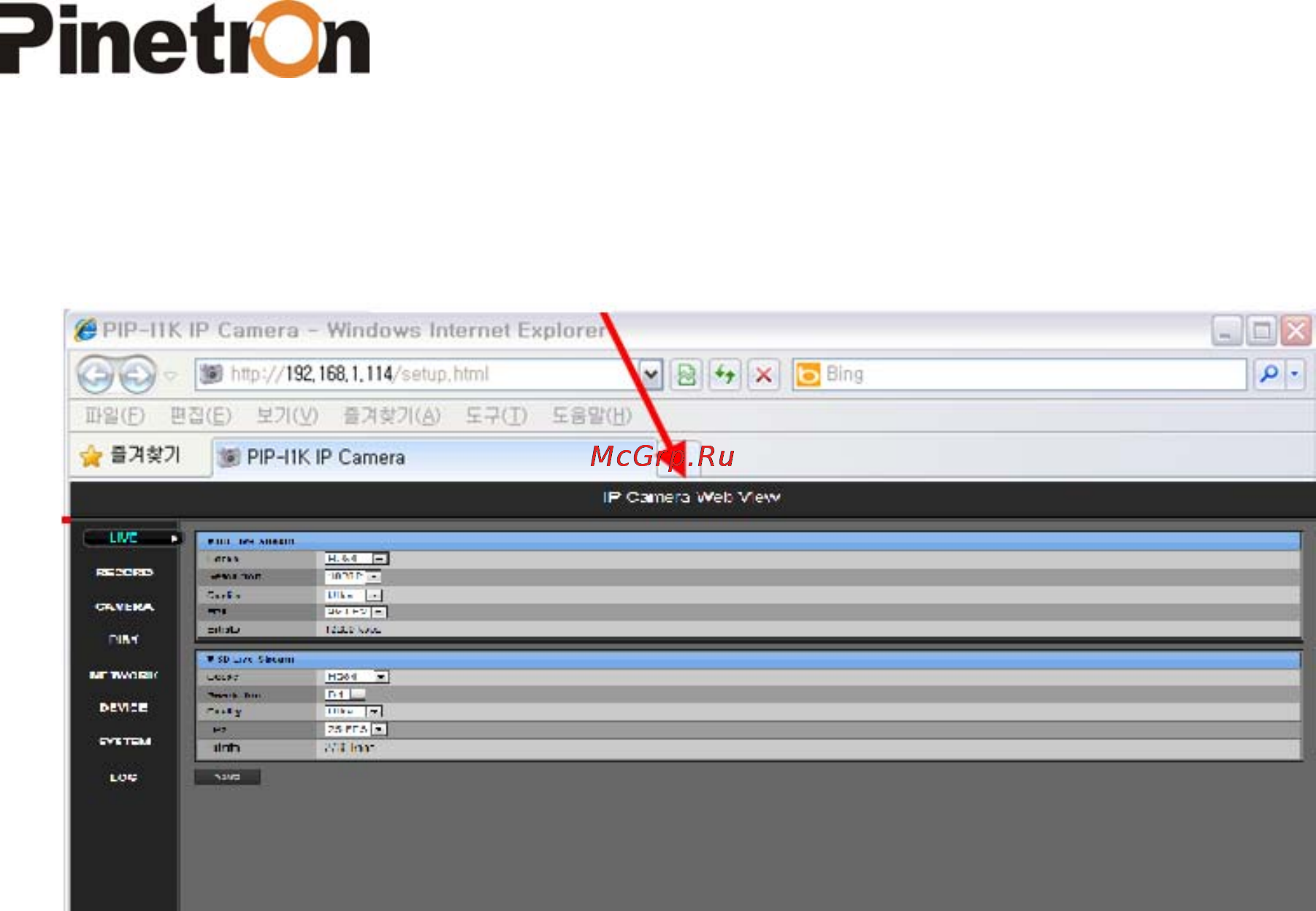Image resolution: width=1316 pixels, height=911 pixels.
Task: Click the page icon in the address bar
Action: click(x=211, y=374)
